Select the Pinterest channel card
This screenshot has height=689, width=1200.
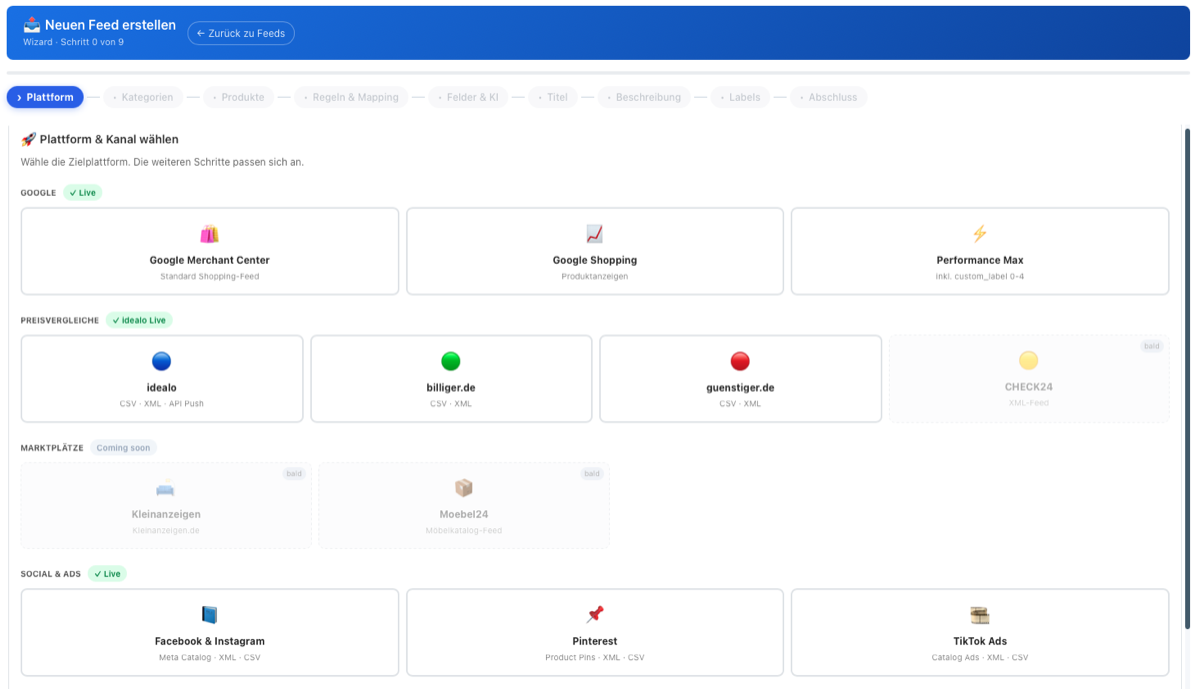(x=595, y=632)
